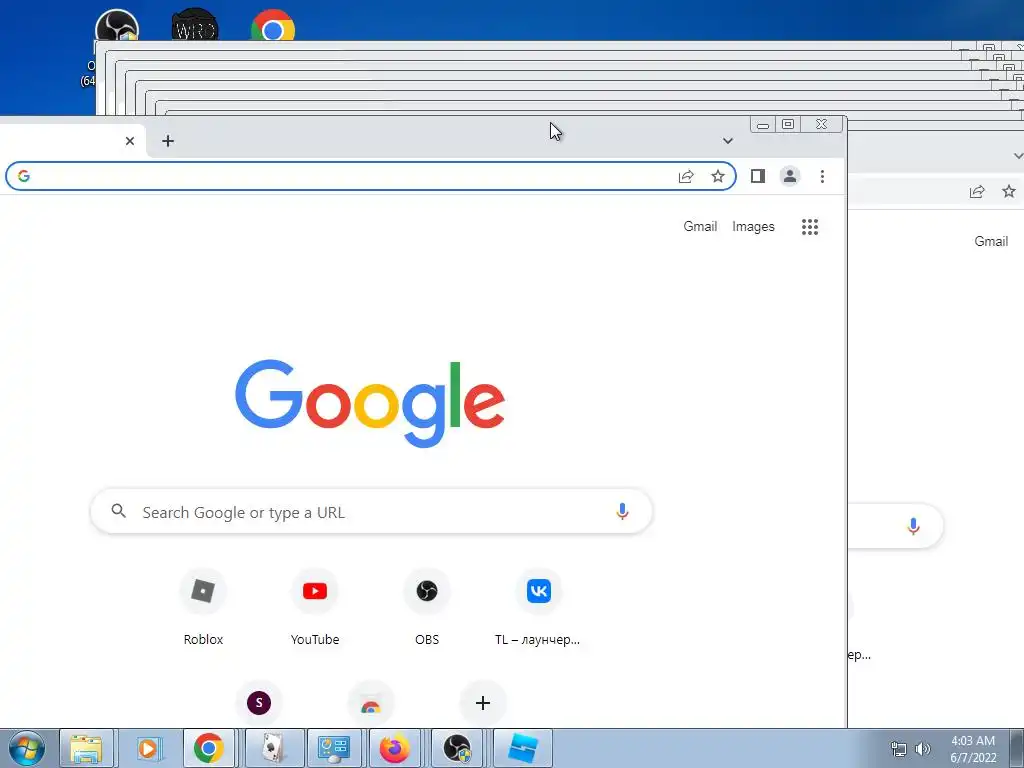Select the OBS desktop shortcut icon
Viewport: 1024px width, 768px height.
pos(116,25)
